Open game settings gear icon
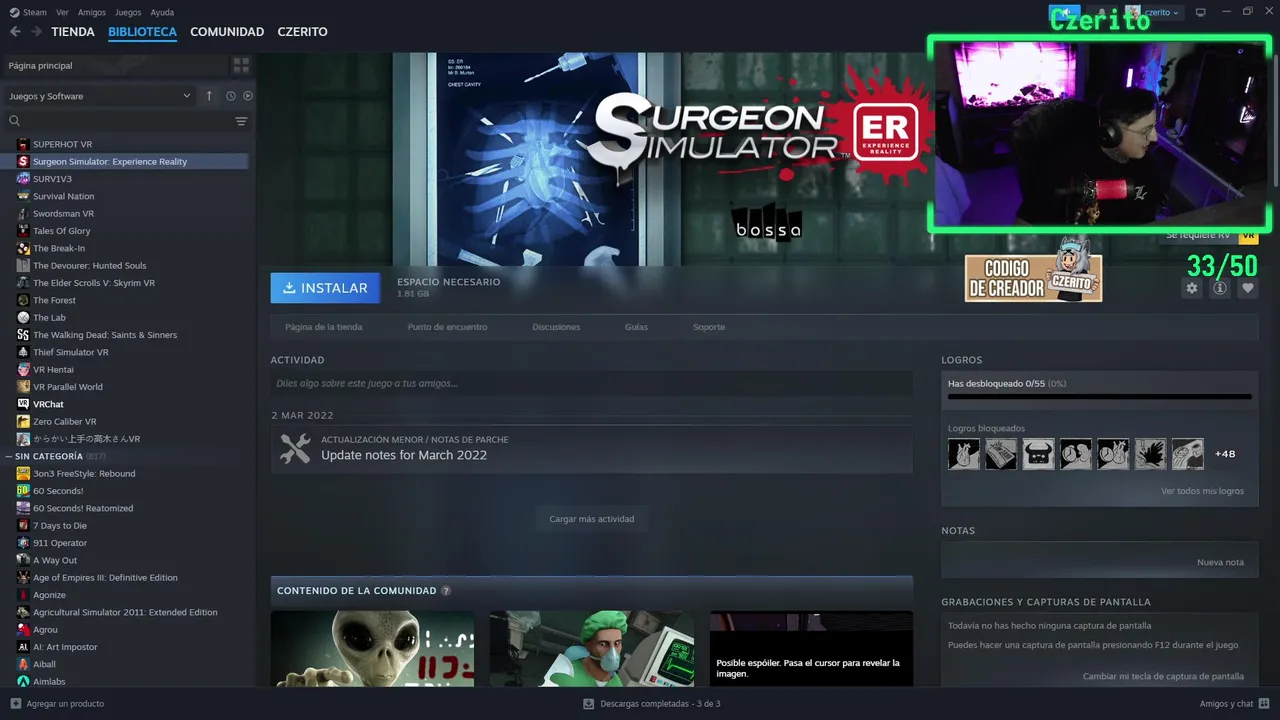 pos(1191,288)
